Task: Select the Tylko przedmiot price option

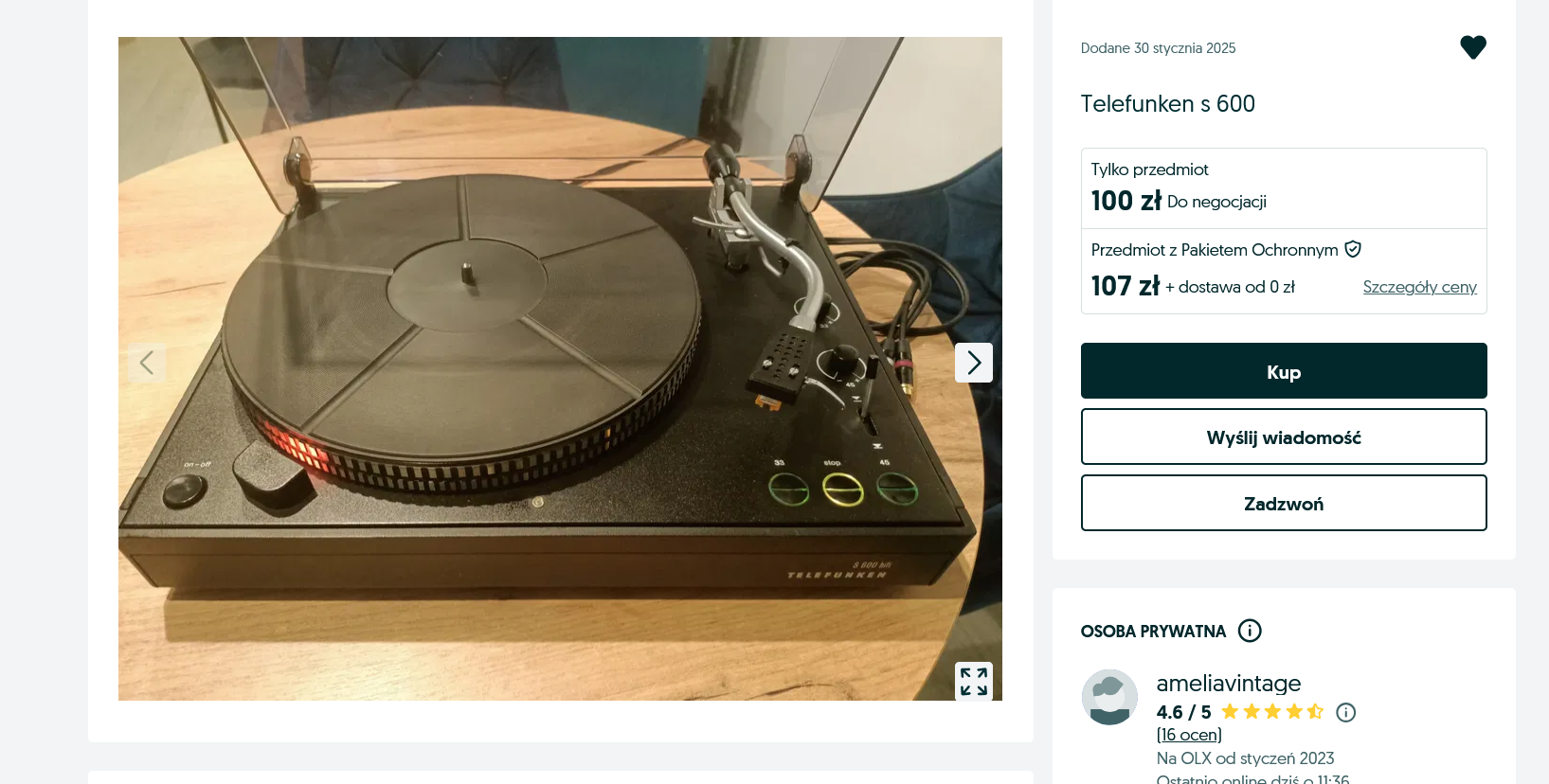Action: click(x=1284, y=188)
